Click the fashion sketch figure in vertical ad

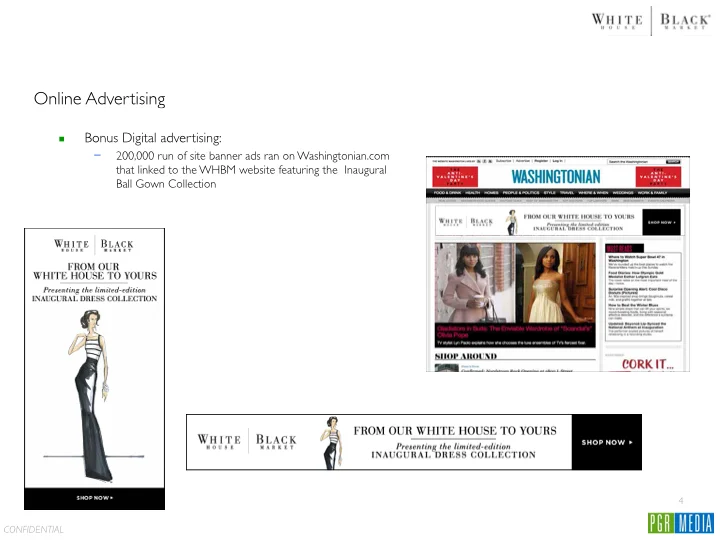(93, 396)
